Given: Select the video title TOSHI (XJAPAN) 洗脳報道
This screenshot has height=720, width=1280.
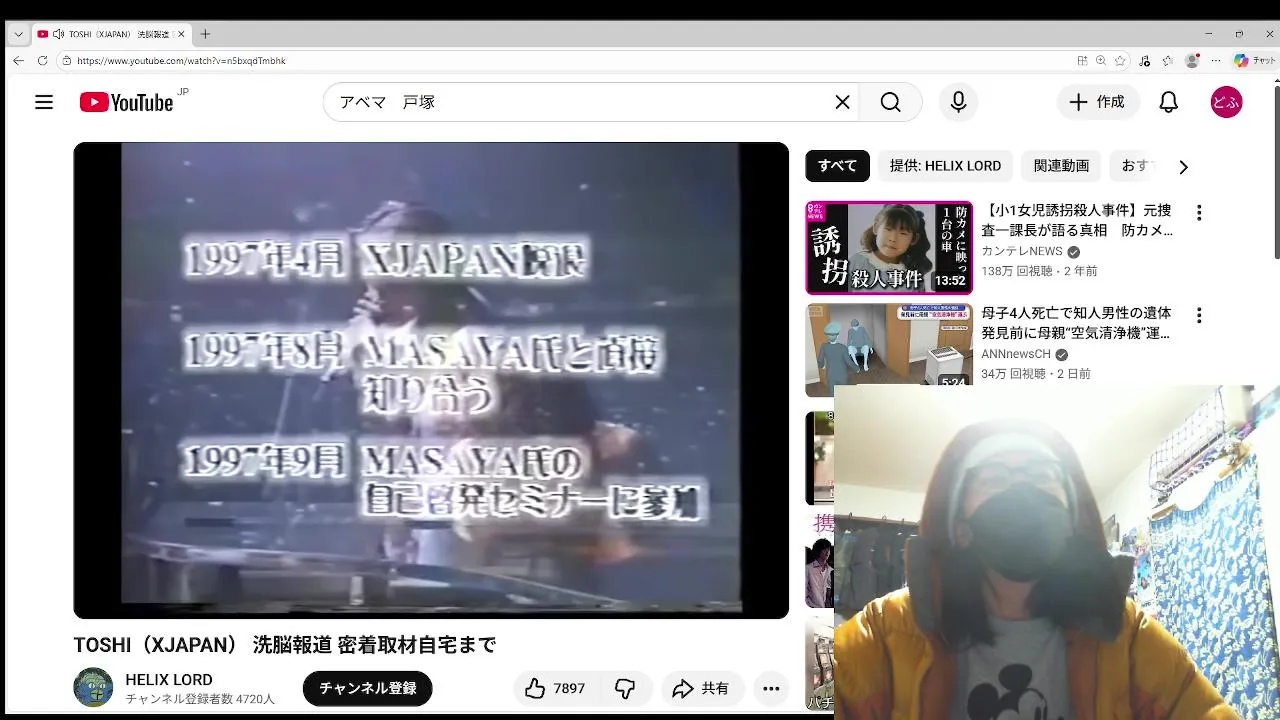Looking at the screenshot, I should coord(285,645).
